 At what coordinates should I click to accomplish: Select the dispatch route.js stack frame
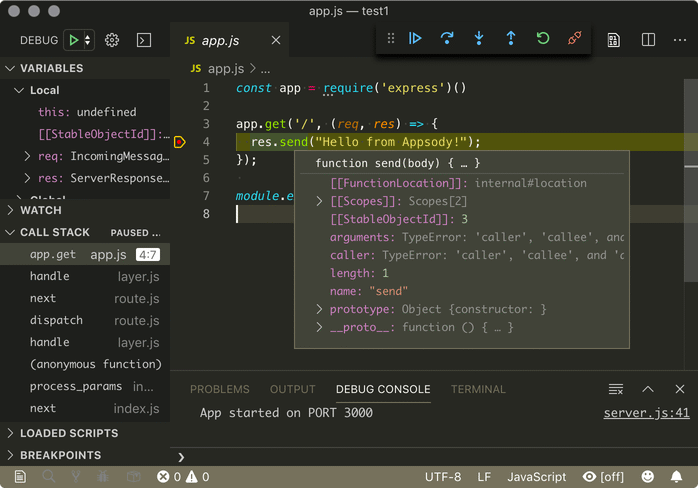point(85,321)
